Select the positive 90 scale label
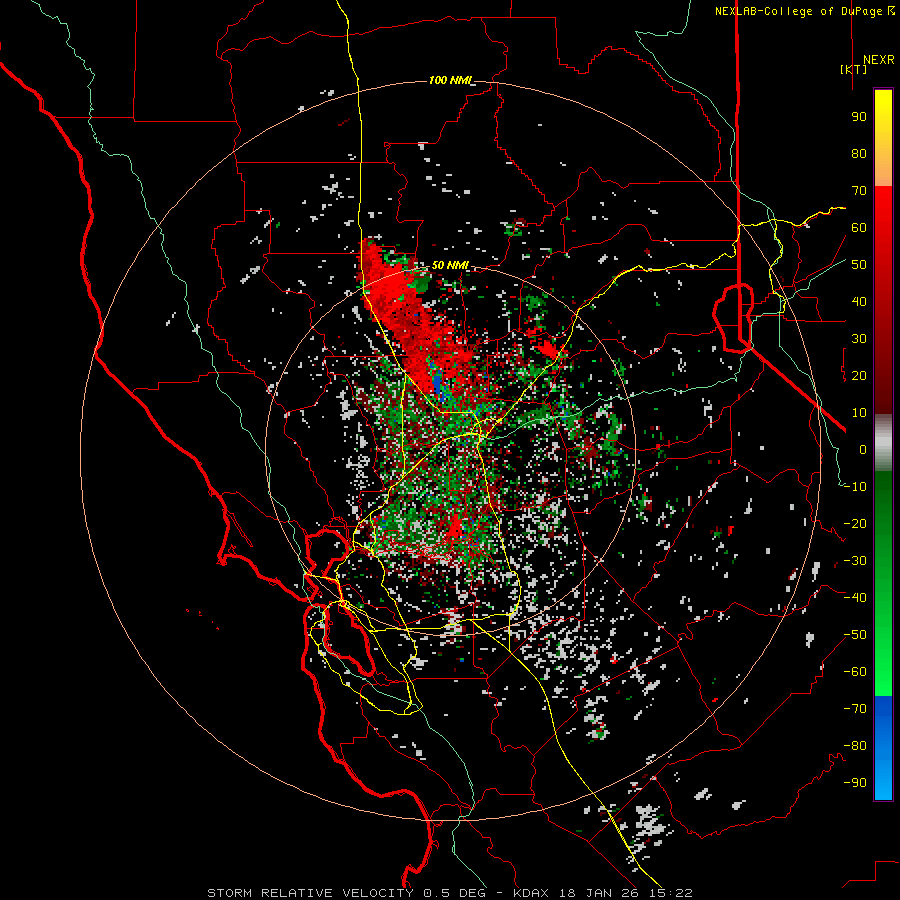The height and width of the screenshot is (900, 900). click(859, 117)
